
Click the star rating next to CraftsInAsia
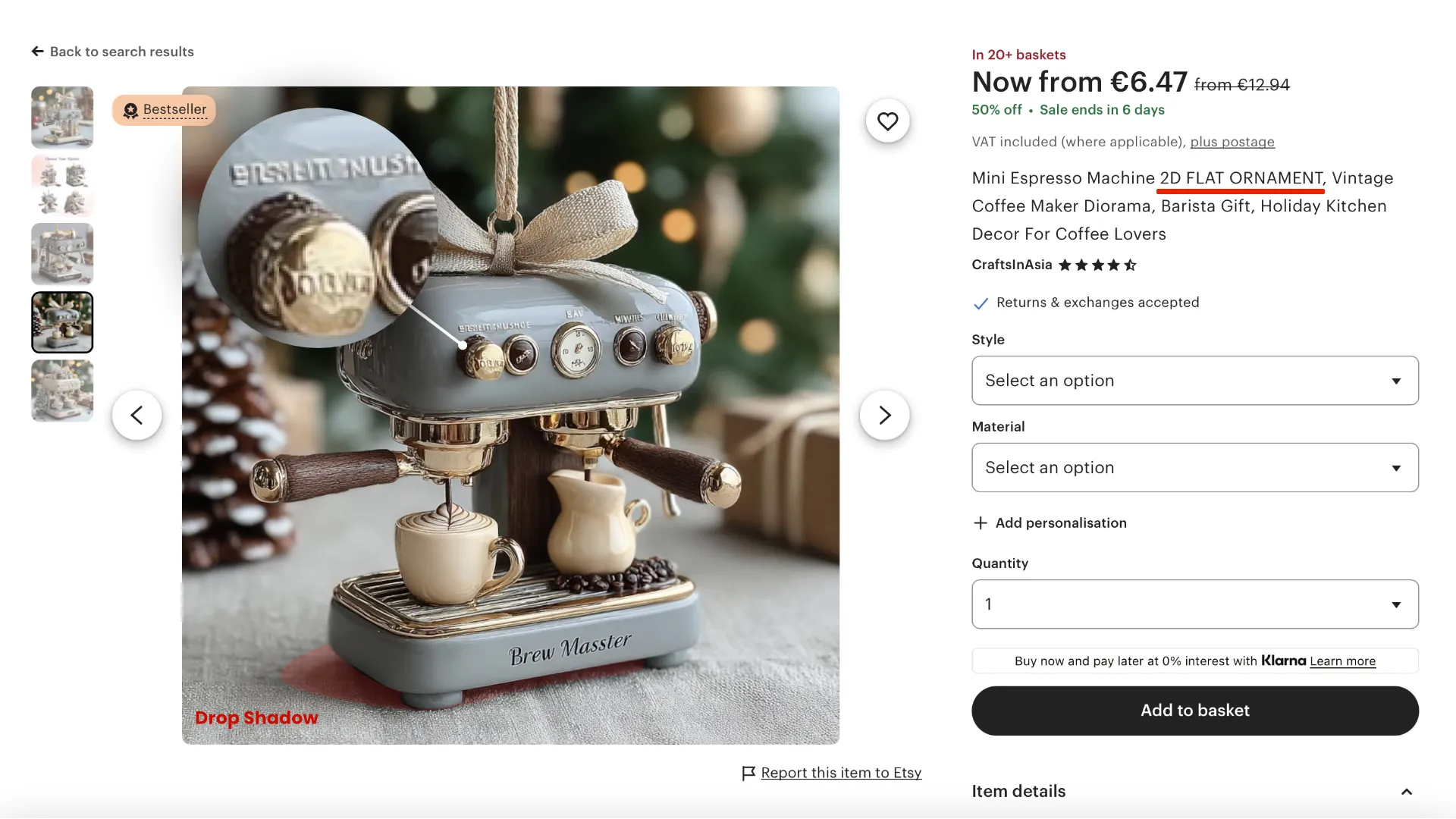(1097, 265)
